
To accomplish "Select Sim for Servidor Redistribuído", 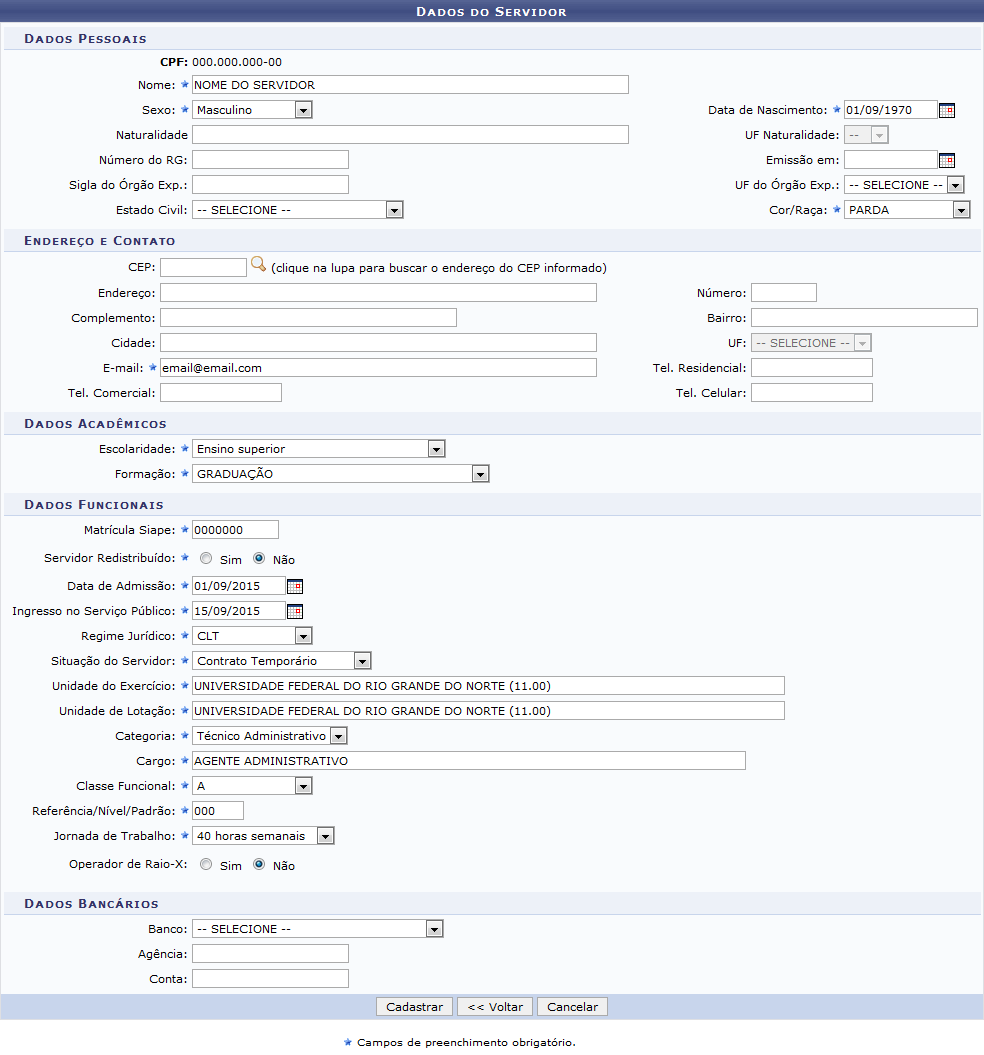I will 206,559.
